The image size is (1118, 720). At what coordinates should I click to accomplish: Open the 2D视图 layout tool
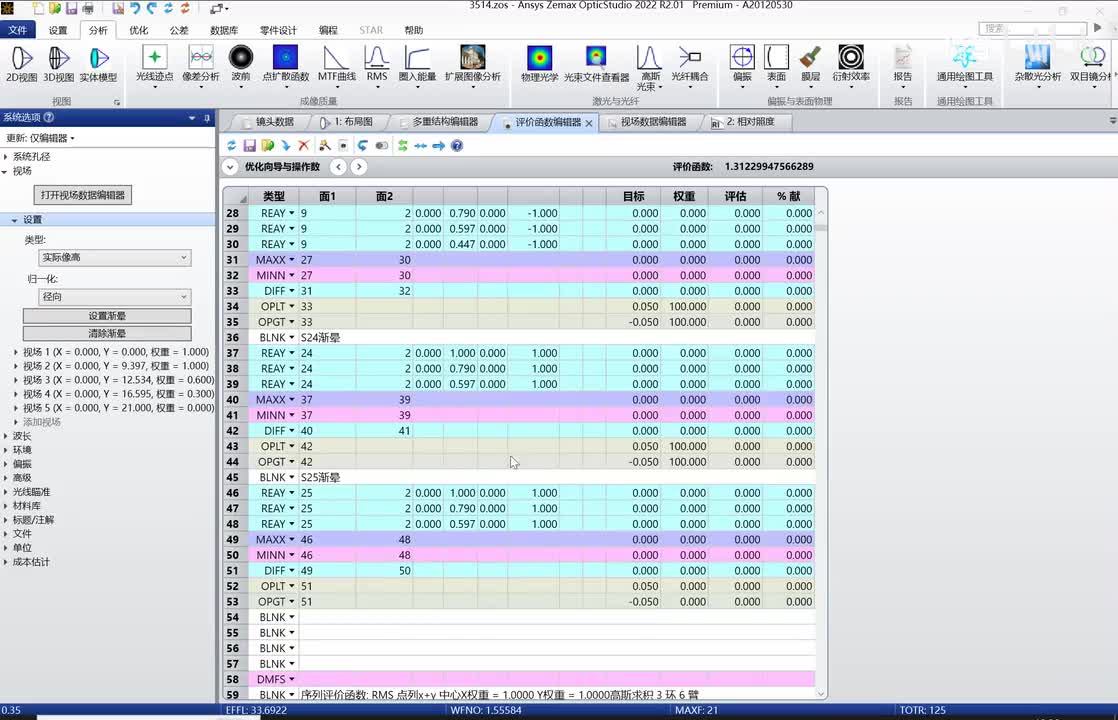click(x=21, y=63)
